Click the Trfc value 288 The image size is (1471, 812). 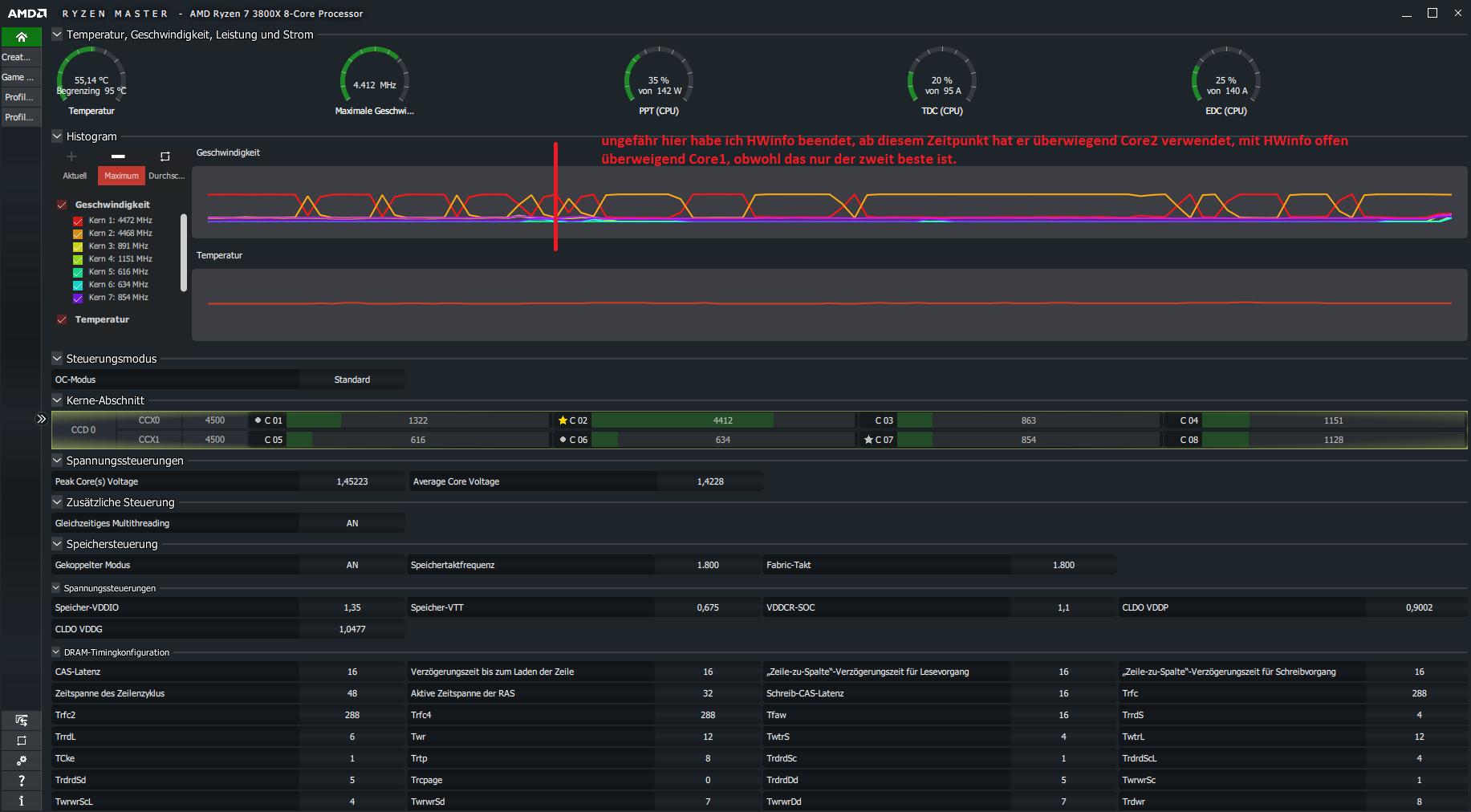[x=1419, y=693]
